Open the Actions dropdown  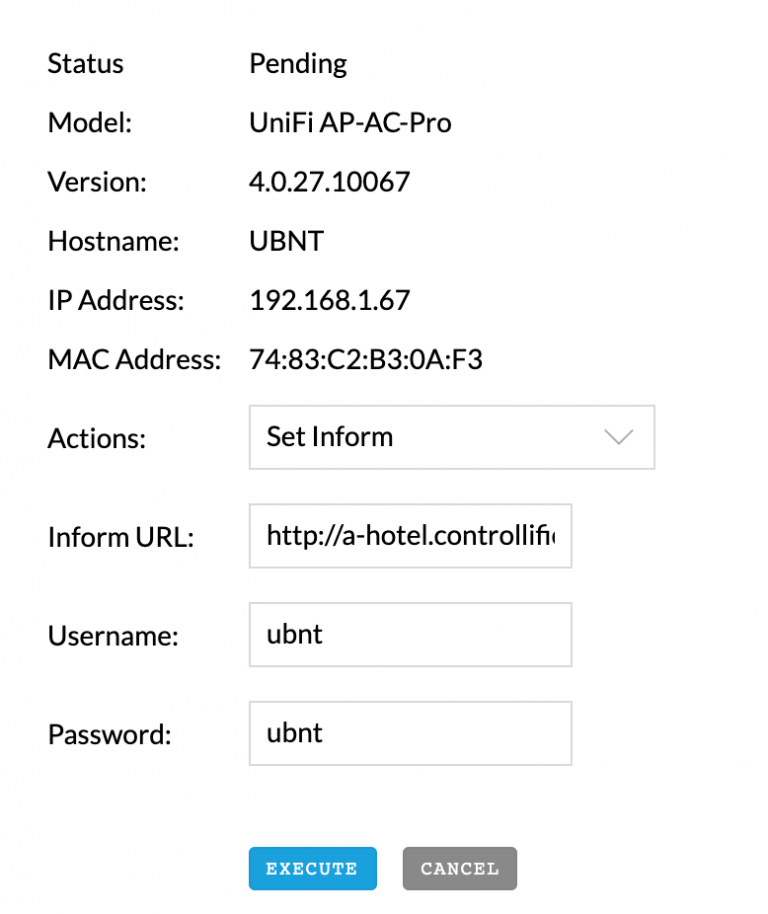pos(450,437)
